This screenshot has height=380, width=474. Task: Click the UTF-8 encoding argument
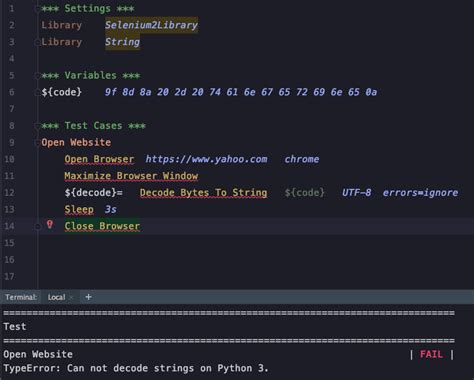[x=356, y=192]
